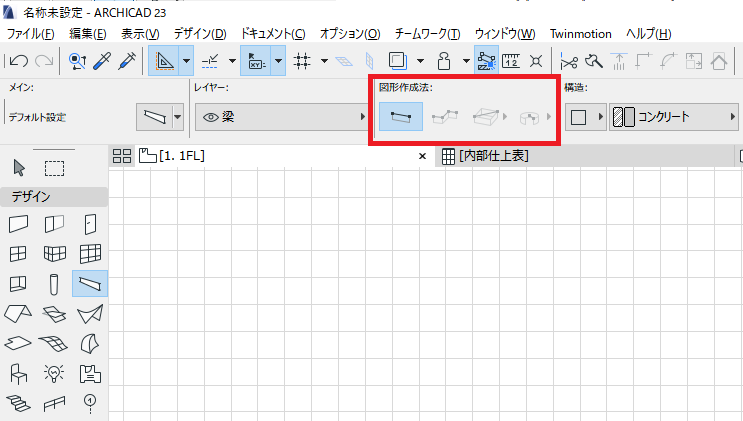The height and width of the screenshot is (421, 743).
Task: Click the Redo arrow icon
Action: coord(44,61)
